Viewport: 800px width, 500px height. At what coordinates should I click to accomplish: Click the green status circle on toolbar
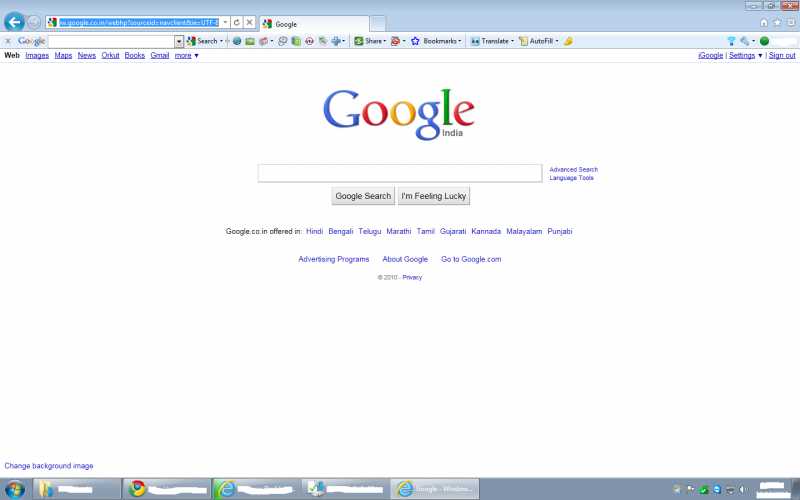(764, 41)
